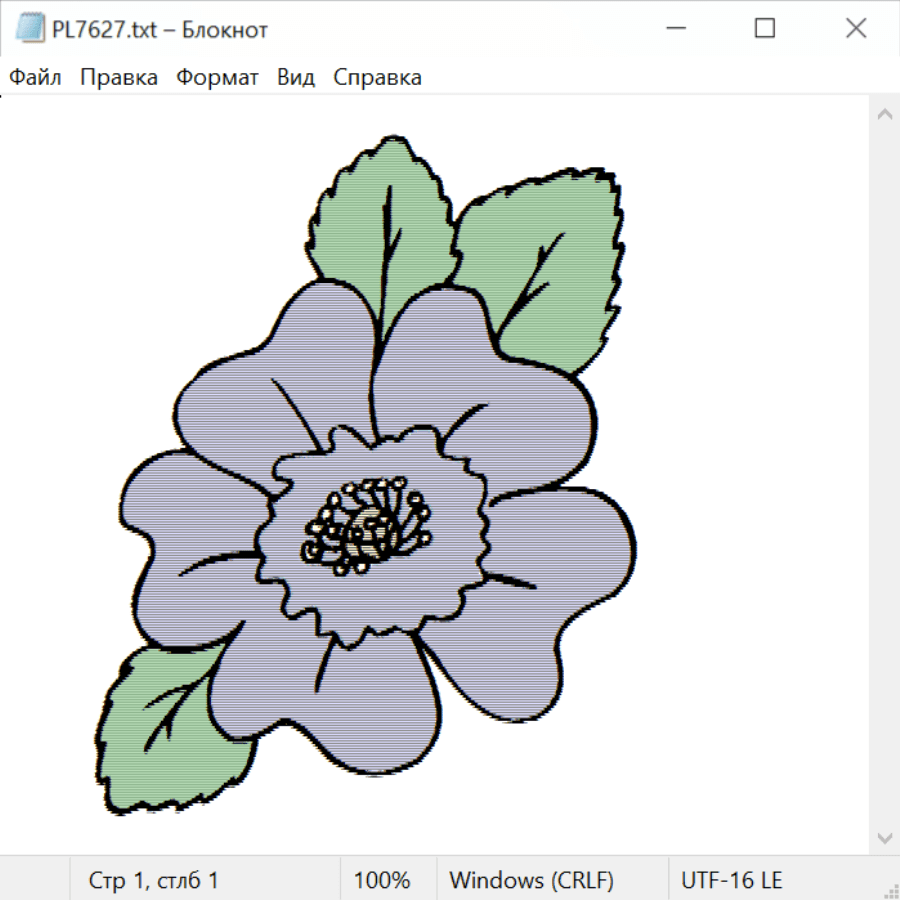Open the Правка menu
This screenshot has width=900, height=900.
tap(119, 78)
